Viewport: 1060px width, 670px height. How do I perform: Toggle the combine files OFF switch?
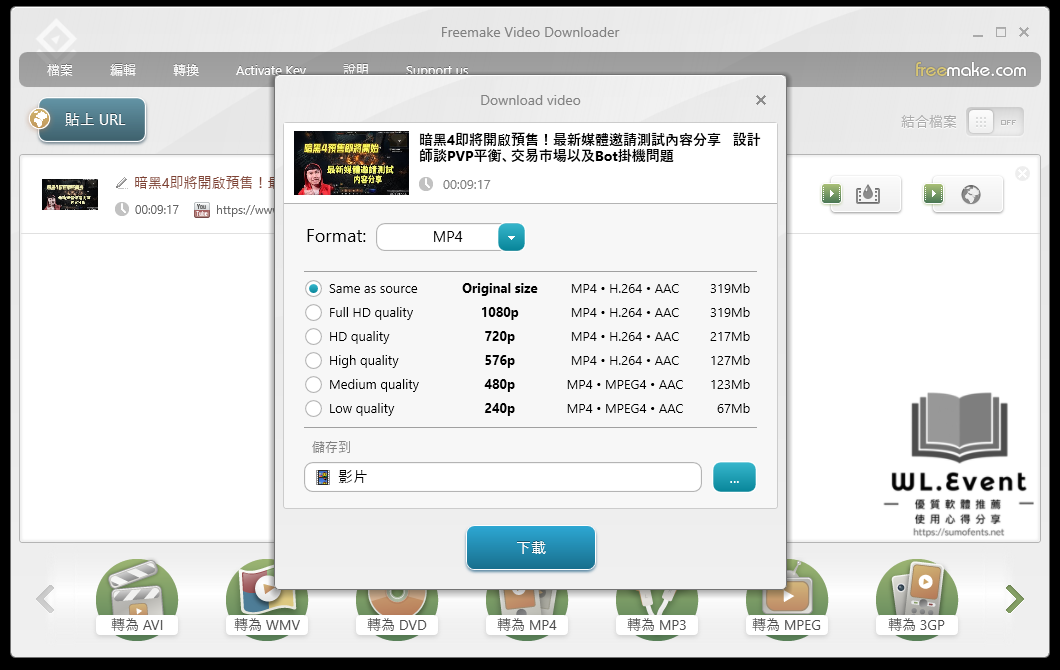click(x=994, y=122)
